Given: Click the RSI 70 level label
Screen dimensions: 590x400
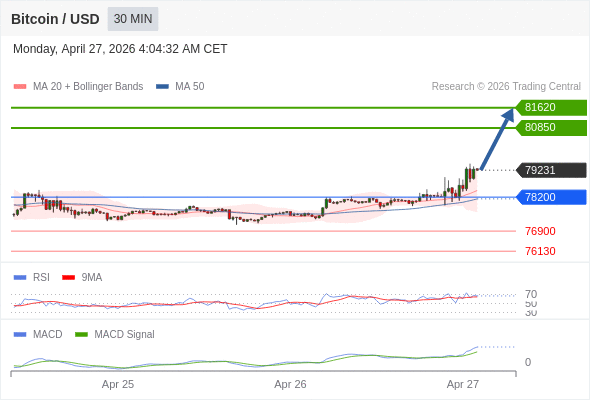Looking at the screenshot, I should click(531, 294).
